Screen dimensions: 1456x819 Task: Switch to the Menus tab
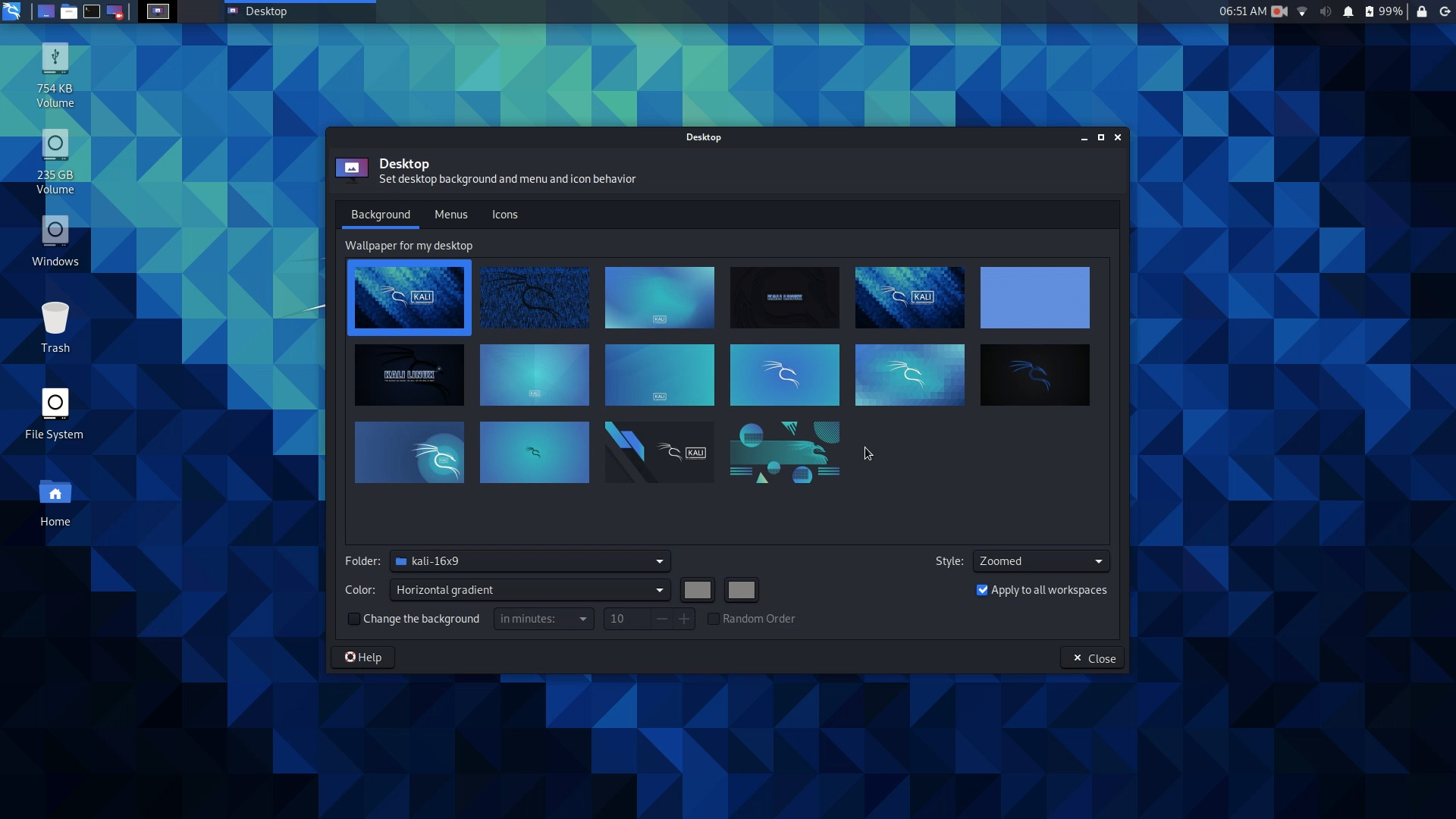click(450, 215)
